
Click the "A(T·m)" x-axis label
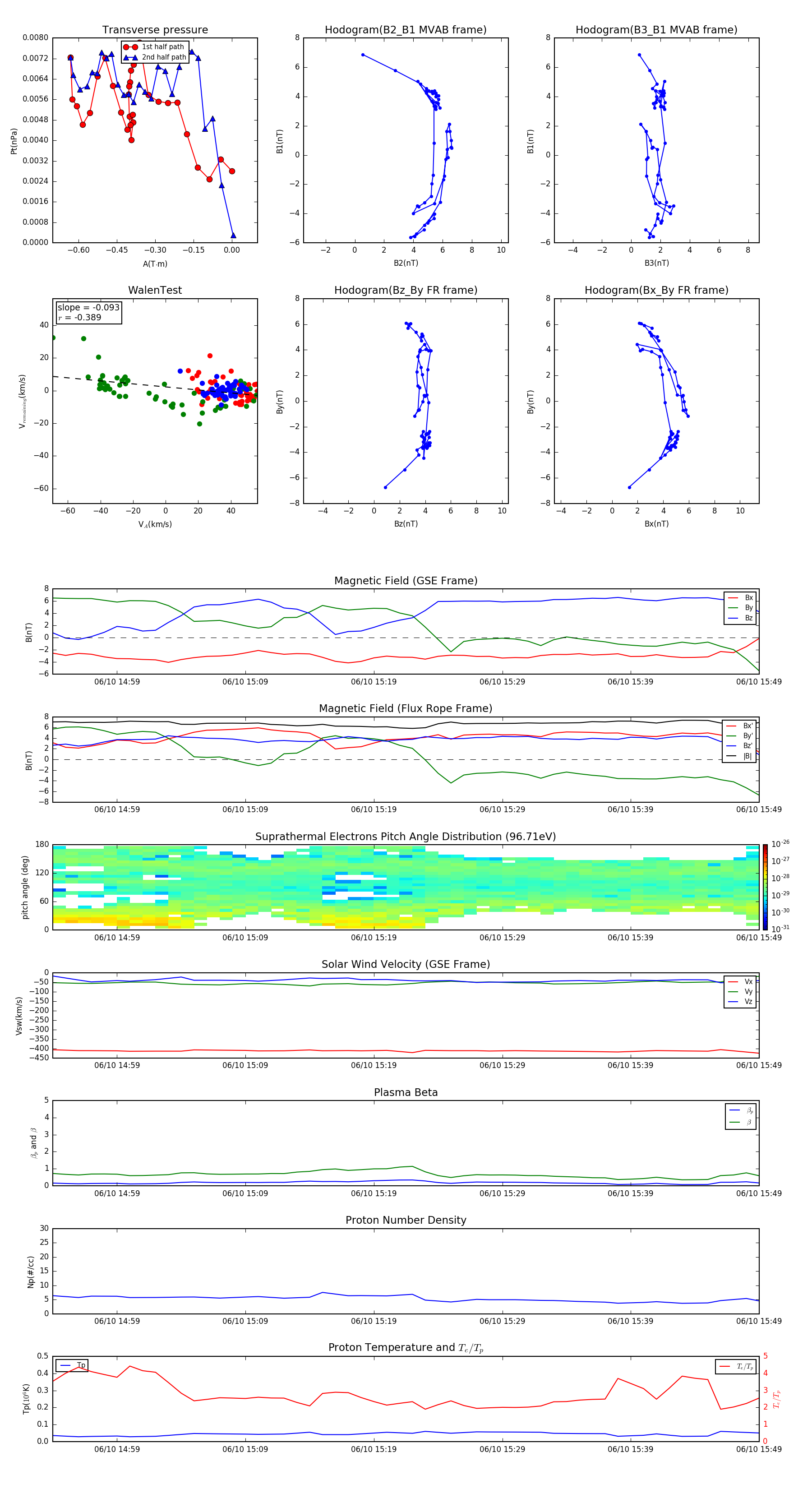coord(155,264)
